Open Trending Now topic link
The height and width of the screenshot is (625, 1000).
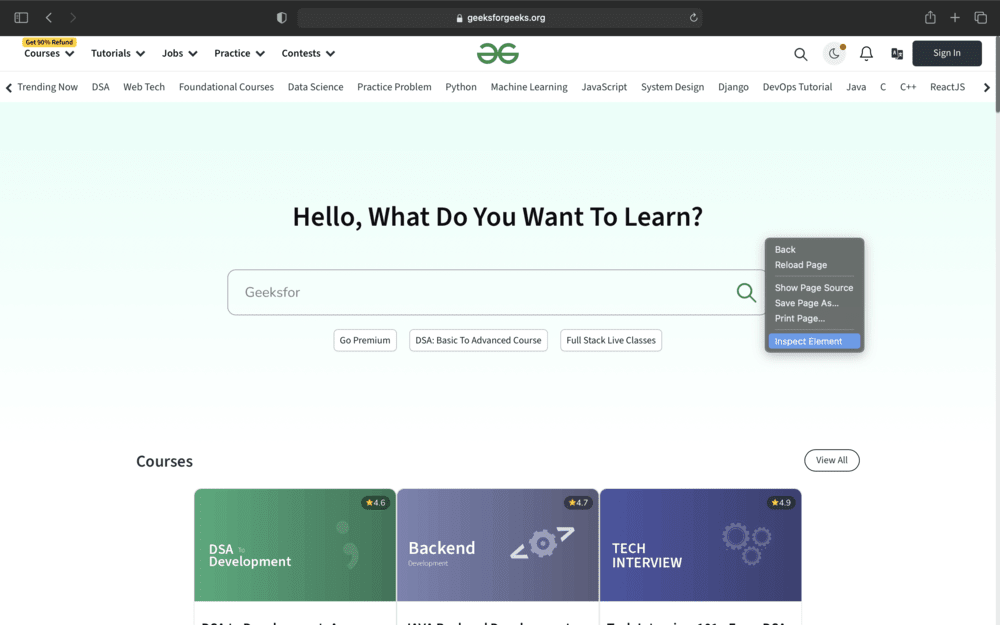click(47, 87)
